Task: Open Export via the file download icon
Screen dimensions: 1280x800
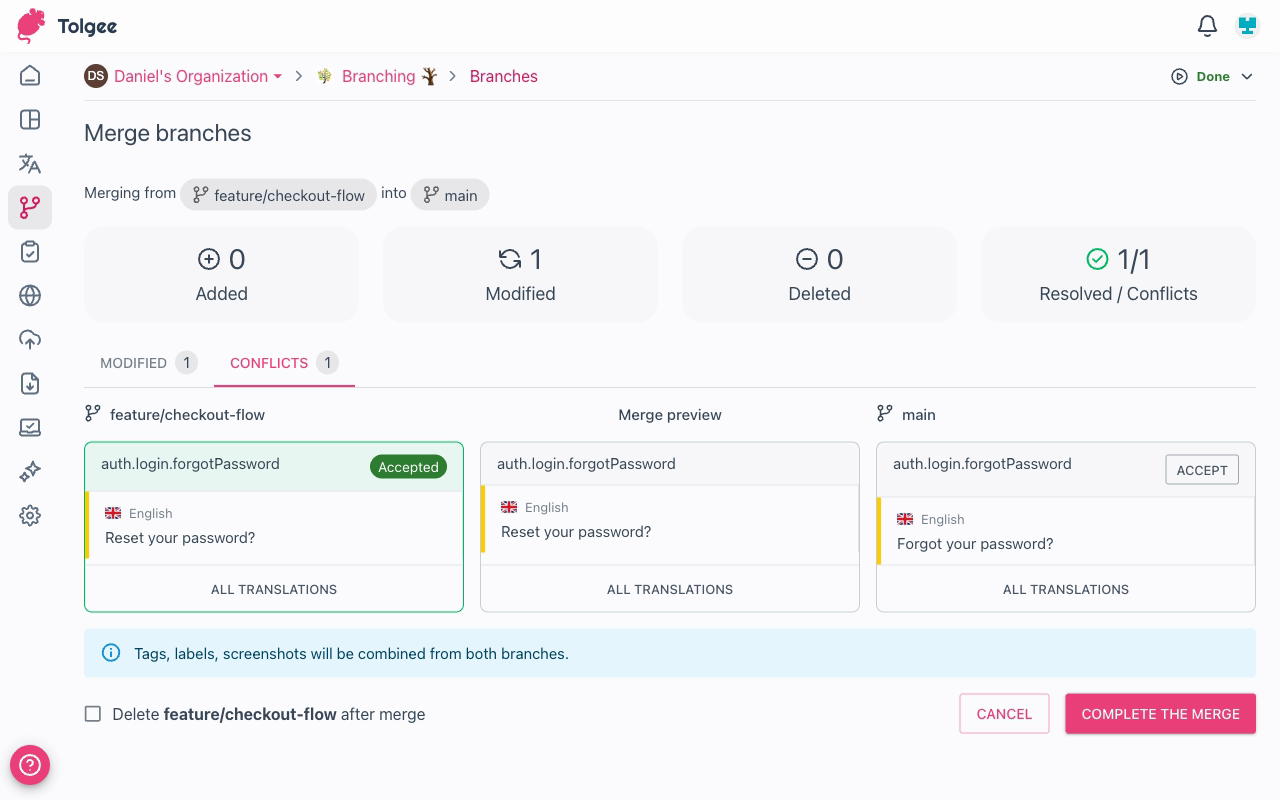Action: tap(29, 383)
